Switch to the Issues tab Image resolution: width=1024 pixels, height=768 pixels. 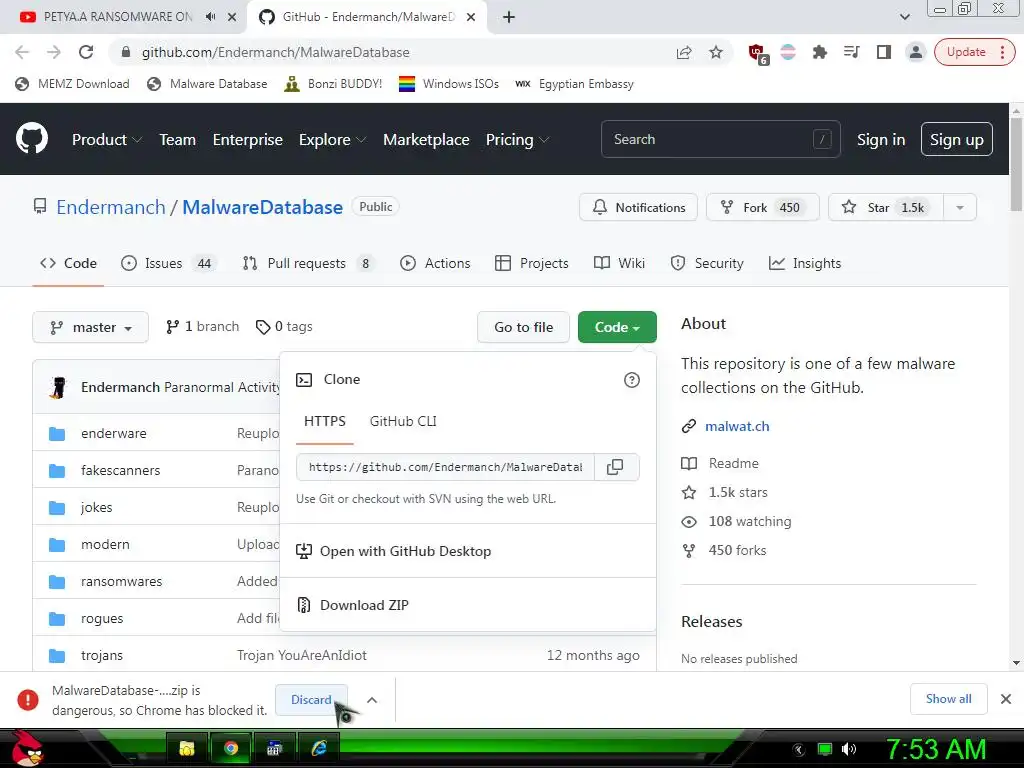click(x=167, y=263)
